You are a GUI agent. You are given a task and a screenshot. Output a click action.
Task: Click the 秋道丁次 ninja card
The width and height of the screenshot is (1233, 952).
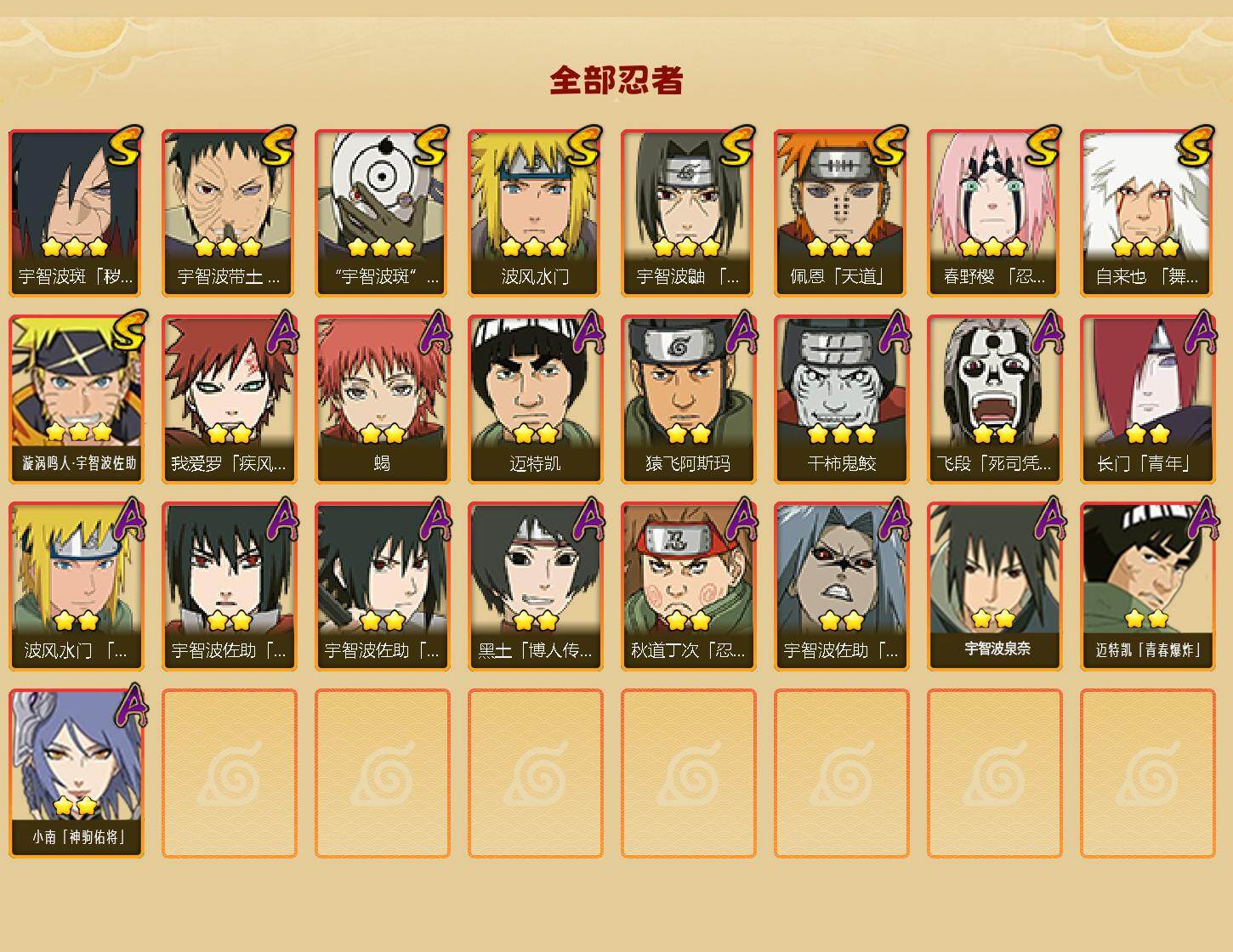(x=688, y=586)
